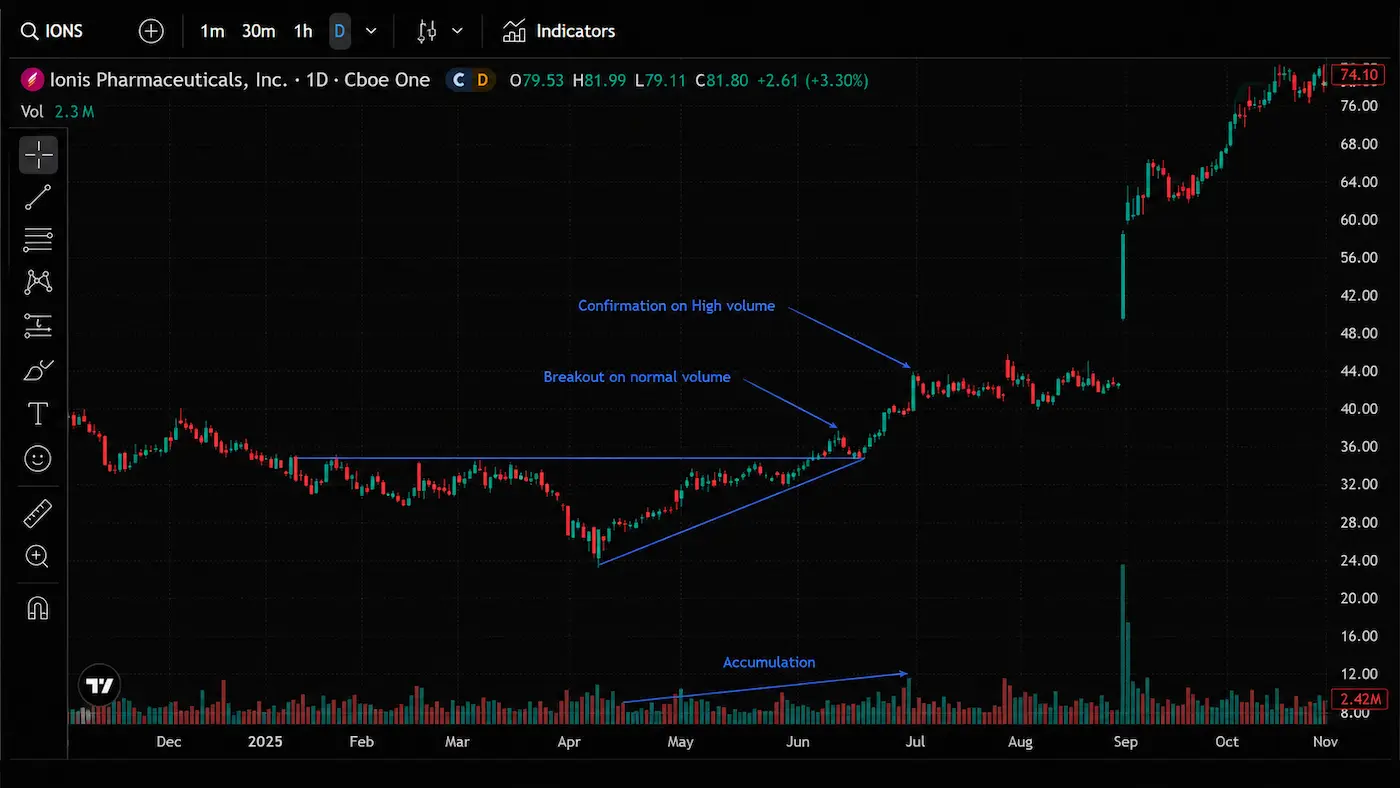Click the 2.42M volume label

[1360, 698]
